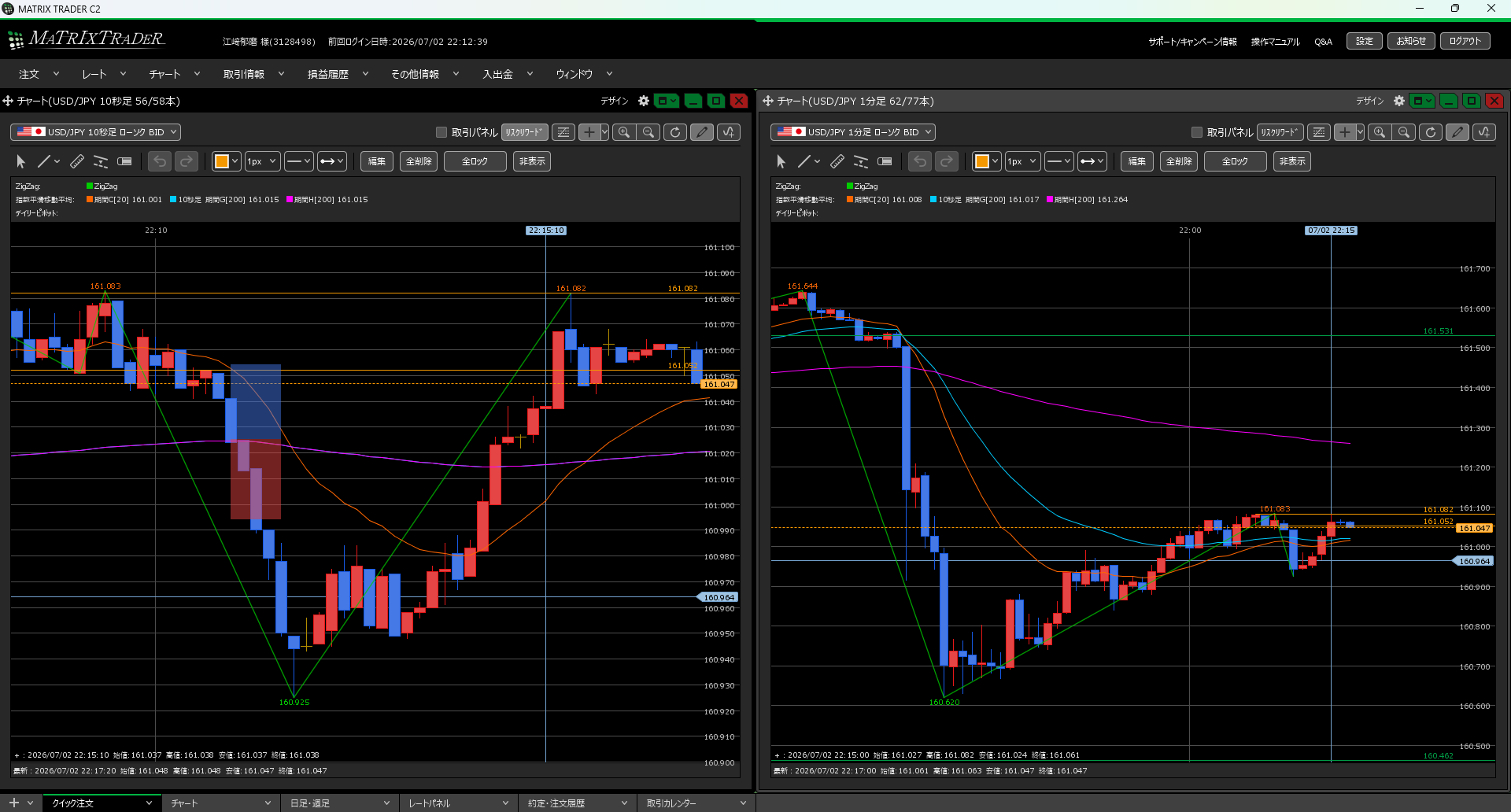
Task: Click the crosshair plus button in the 10秒足 chart
Action: (x=589, y=132)
